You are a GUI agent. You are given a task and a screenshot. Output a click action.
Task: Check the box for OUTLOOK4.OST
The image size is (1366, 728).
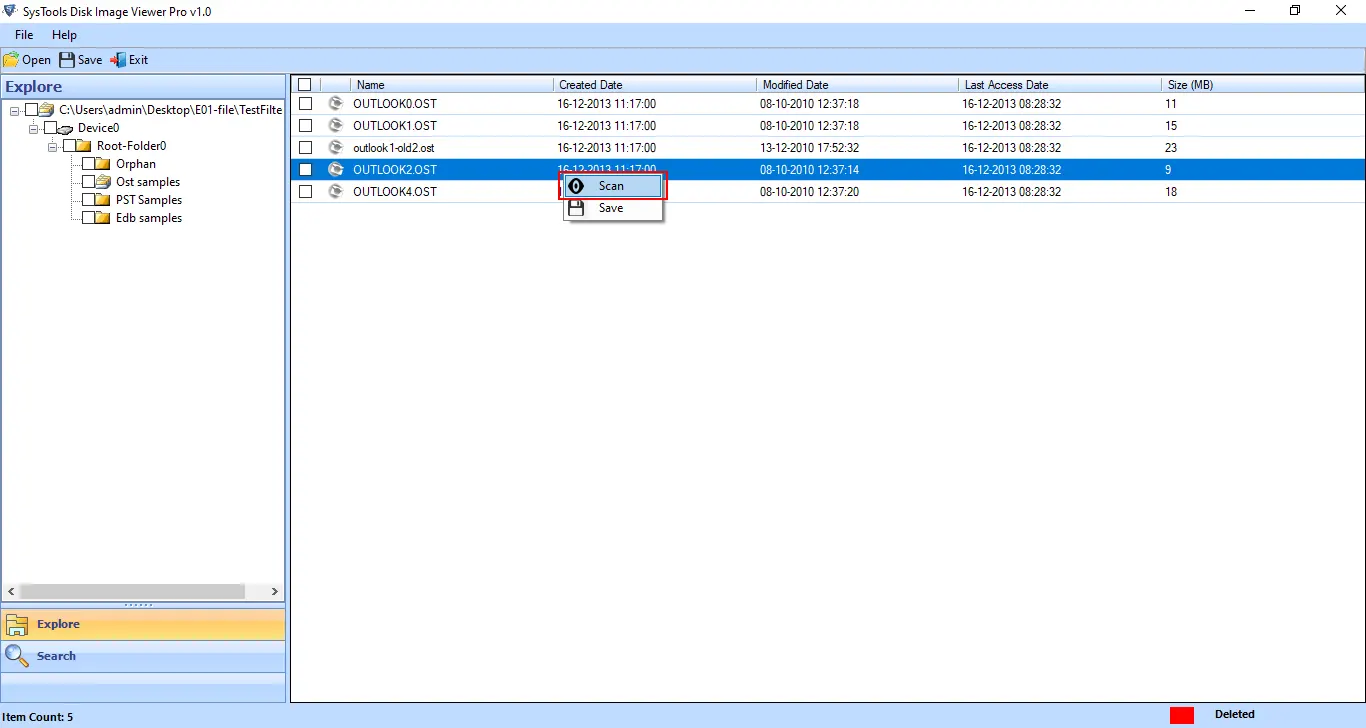(x=306, y=192)
